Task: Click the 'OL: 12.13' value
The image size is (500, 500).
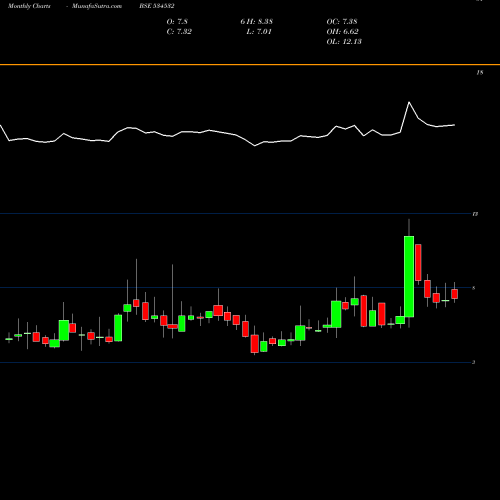Action: [x=344, y=41]
